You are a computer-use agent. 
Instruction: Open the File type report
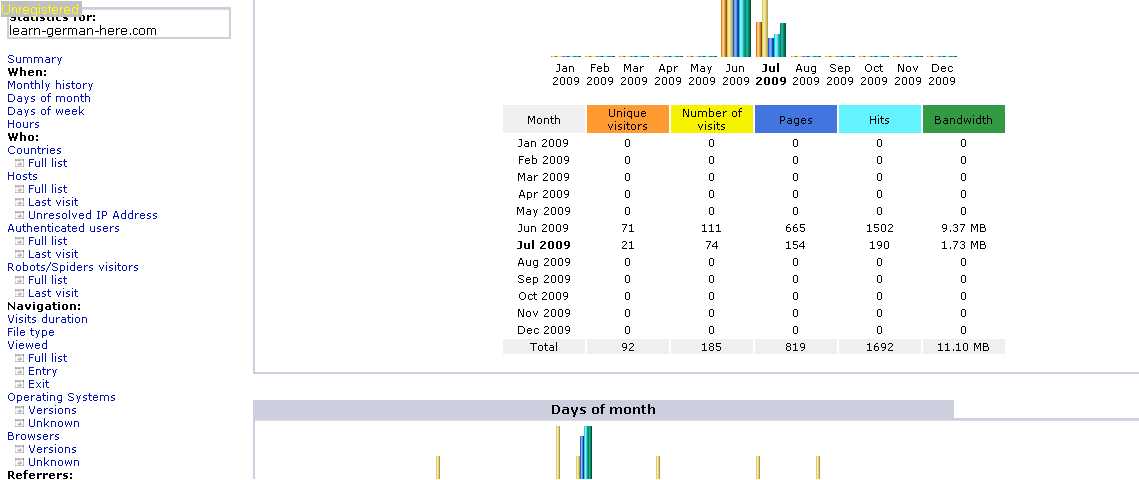(31, 332)
